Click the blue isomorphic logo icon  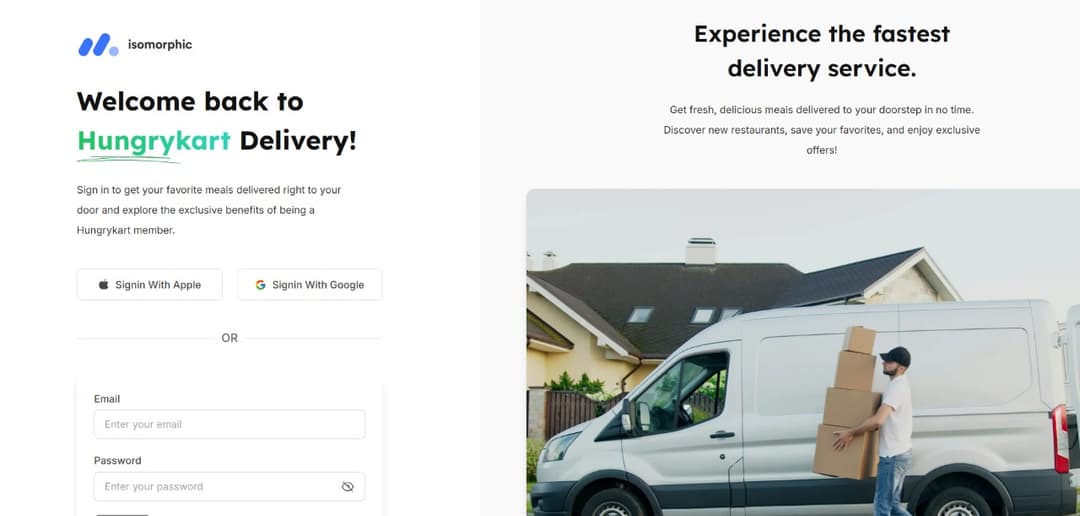point(98,45)
